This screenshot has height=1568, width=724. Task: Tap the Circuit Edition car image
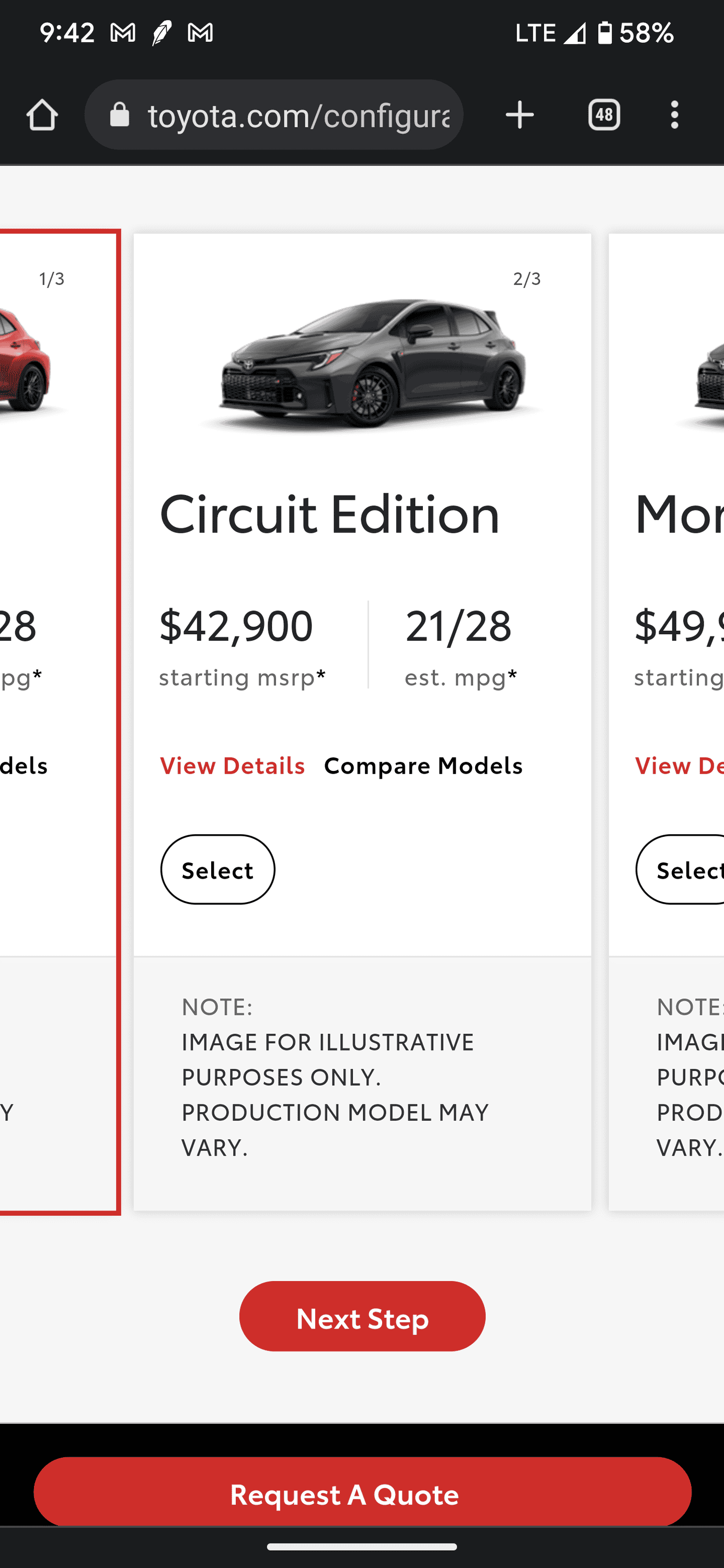365,362
